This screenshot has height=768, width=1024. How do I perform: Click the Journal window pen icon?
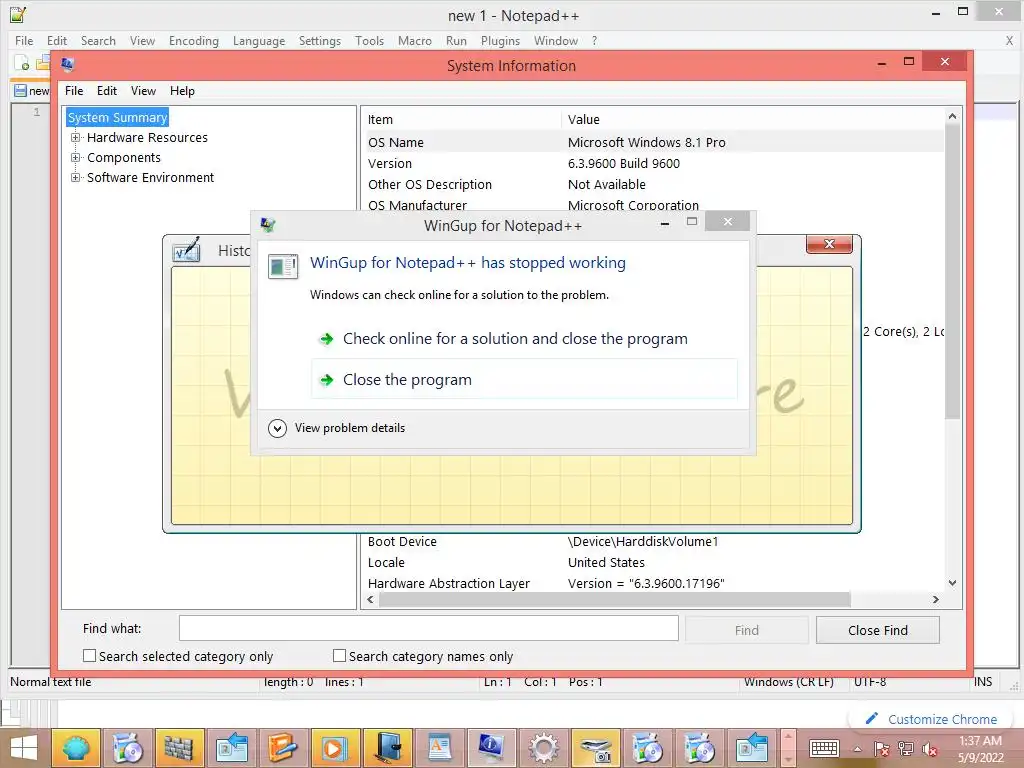click(x=187, y=250)
